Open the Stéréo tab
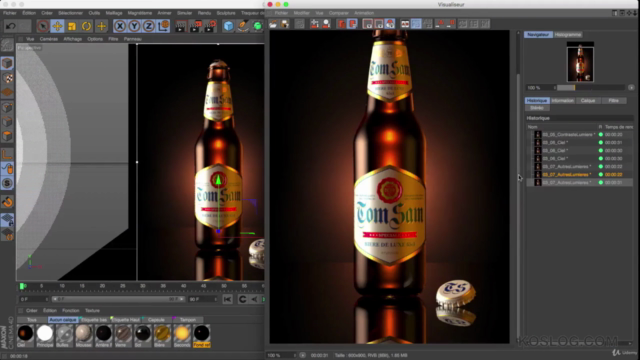This screenshot has width=640, height=360. 537,108
